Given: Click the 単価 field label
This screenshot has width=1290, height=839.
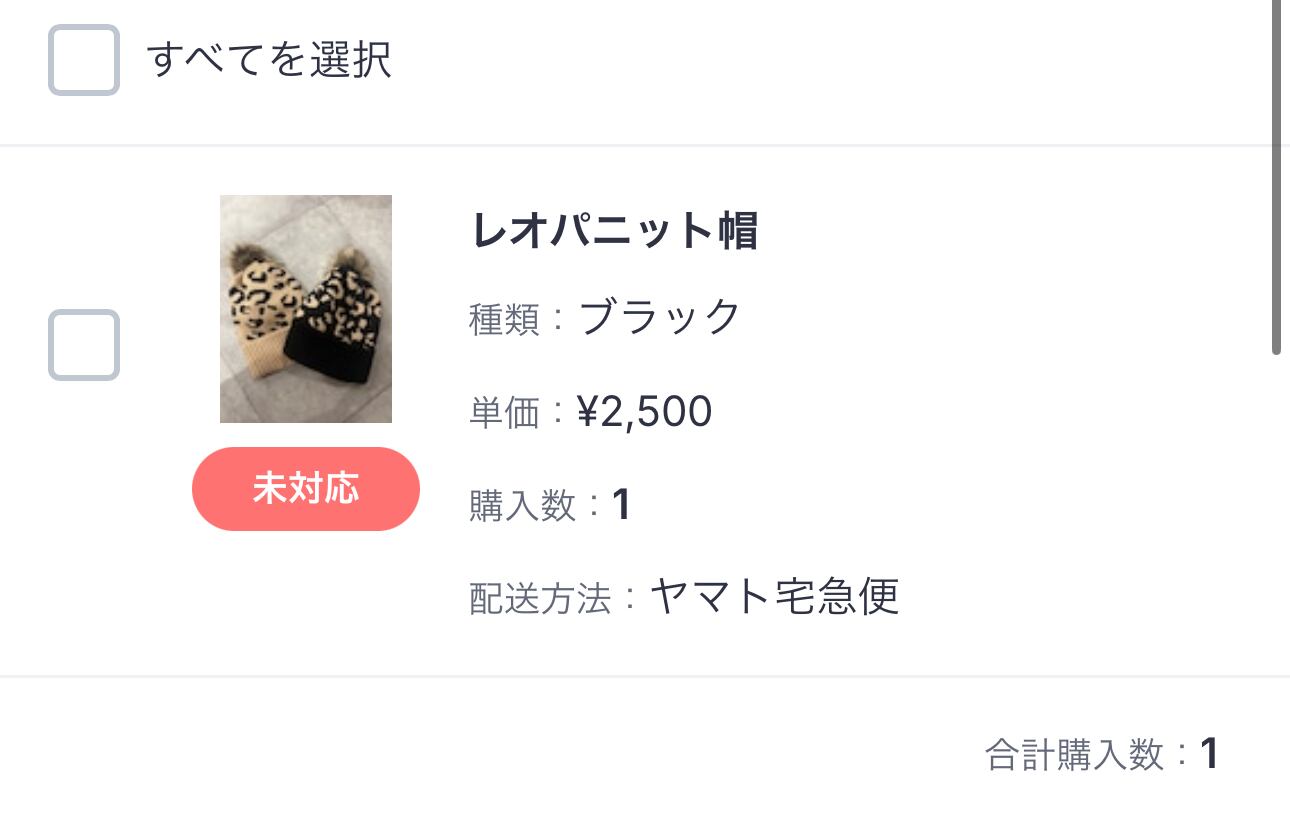Looking at the screenshot, I should point(504,413).
